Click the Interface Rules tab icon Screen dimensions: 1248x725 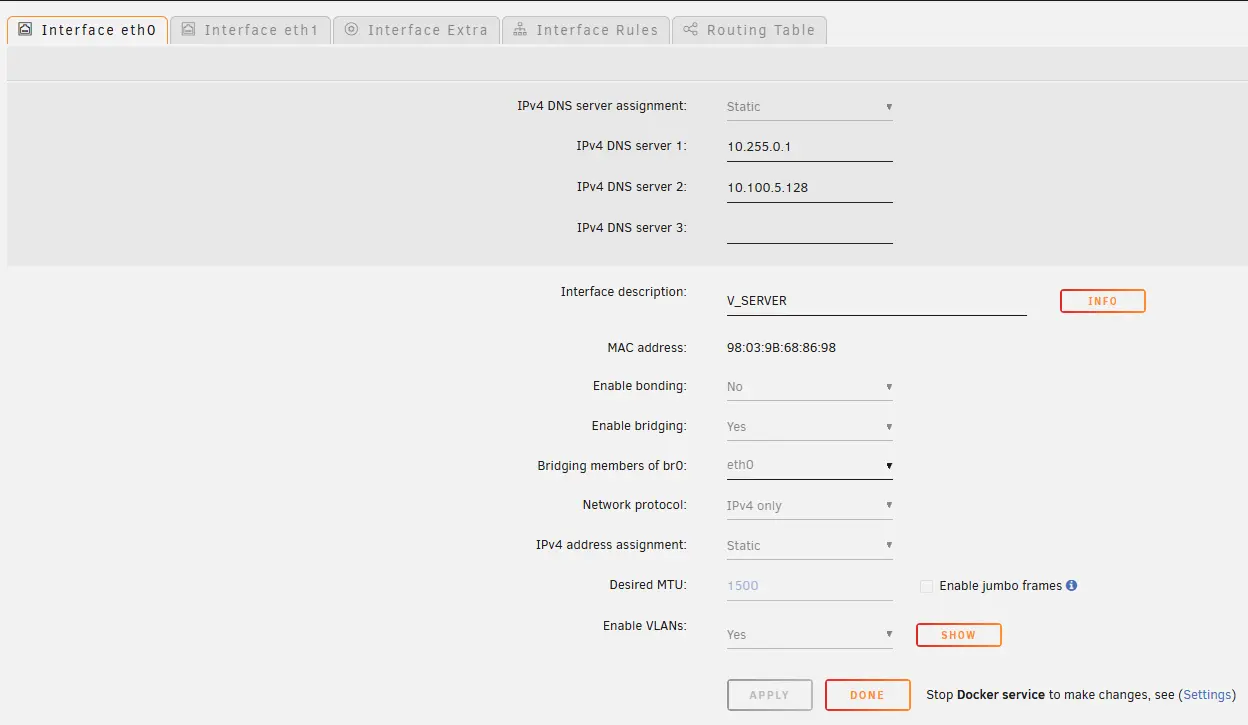pyautogui.click(x=520, y=30)
